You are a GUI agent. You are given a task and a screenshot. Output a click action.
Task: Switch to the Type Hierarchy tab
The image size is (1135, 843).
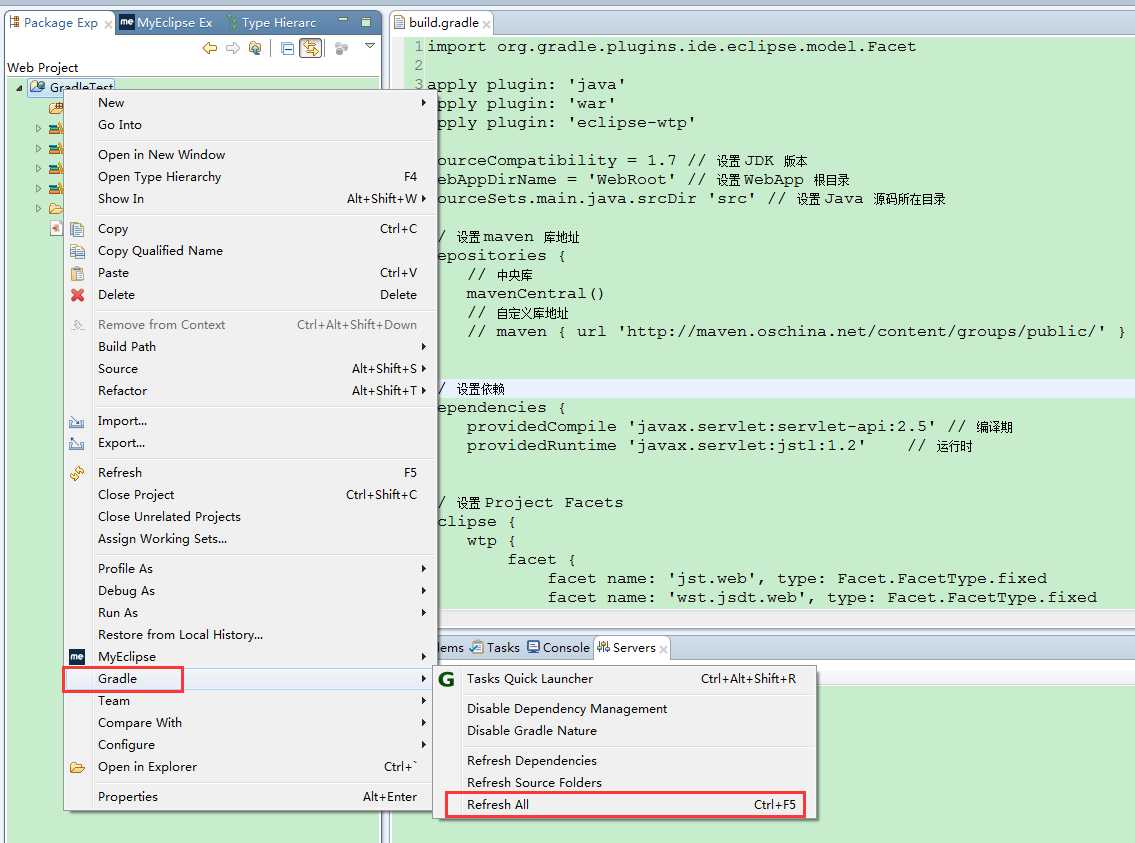(x=271, y=22)
